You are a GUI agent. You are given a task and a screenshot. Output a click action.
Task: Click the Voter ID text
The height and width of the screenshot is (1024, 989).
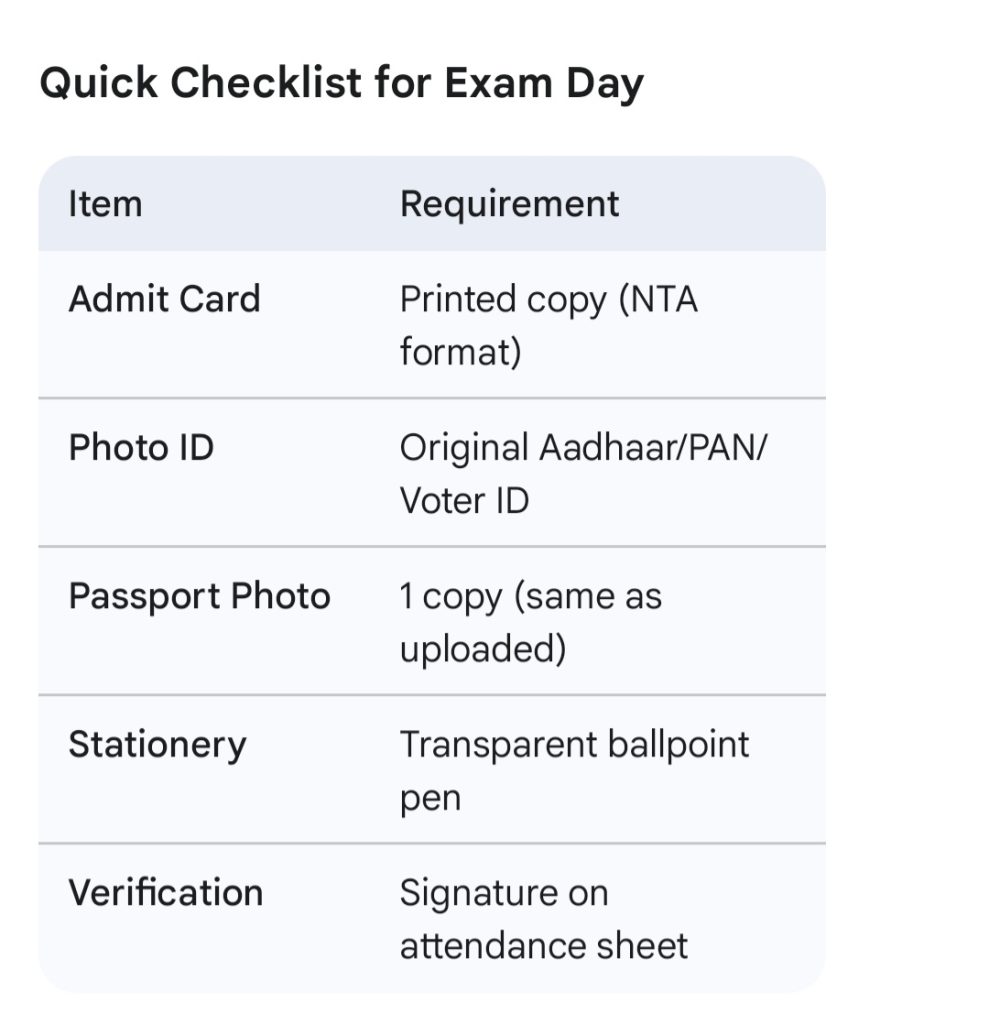464,501
